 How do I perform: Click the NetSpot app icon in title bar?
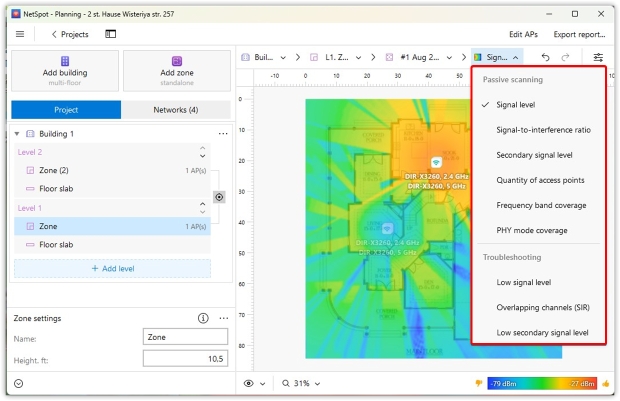point(16,14)
